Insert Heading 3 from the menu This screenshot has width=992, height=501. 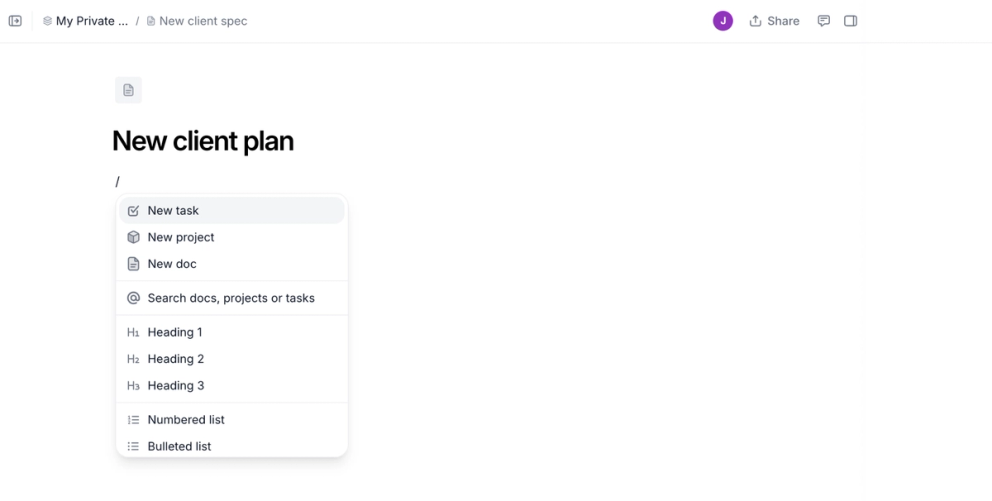[176, 386]
